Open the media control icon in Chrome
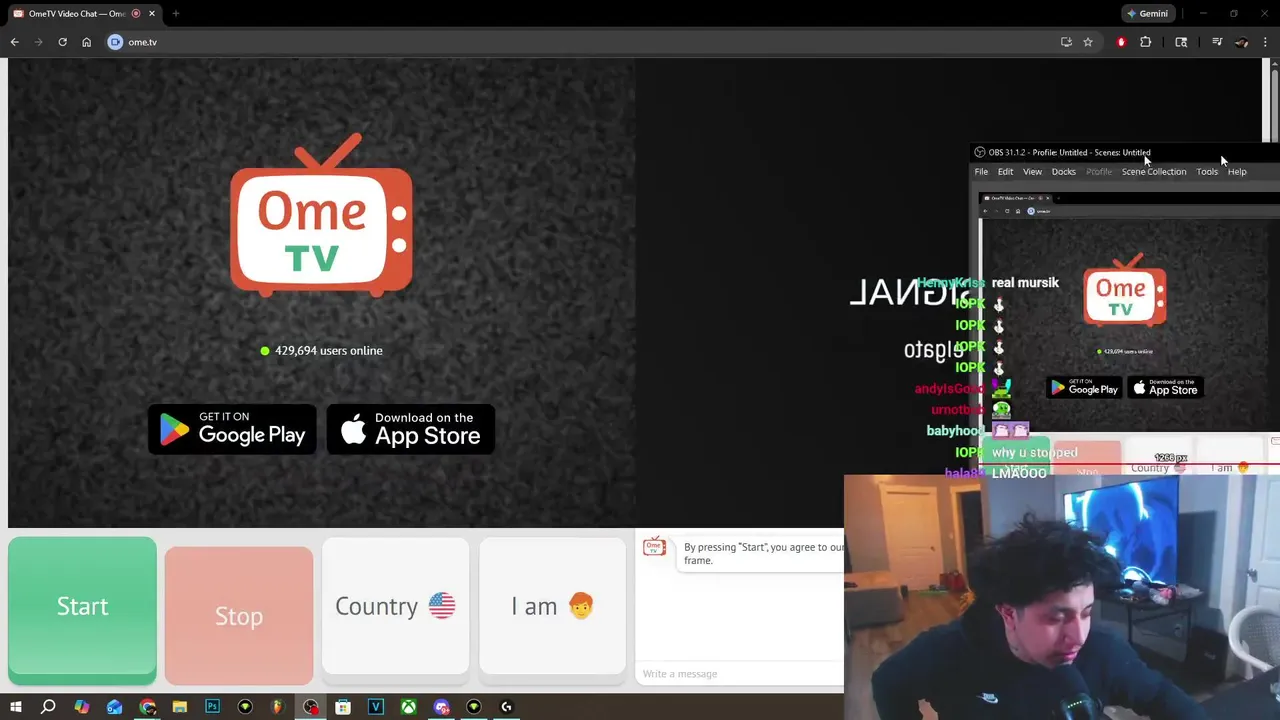 (1217, 42)
